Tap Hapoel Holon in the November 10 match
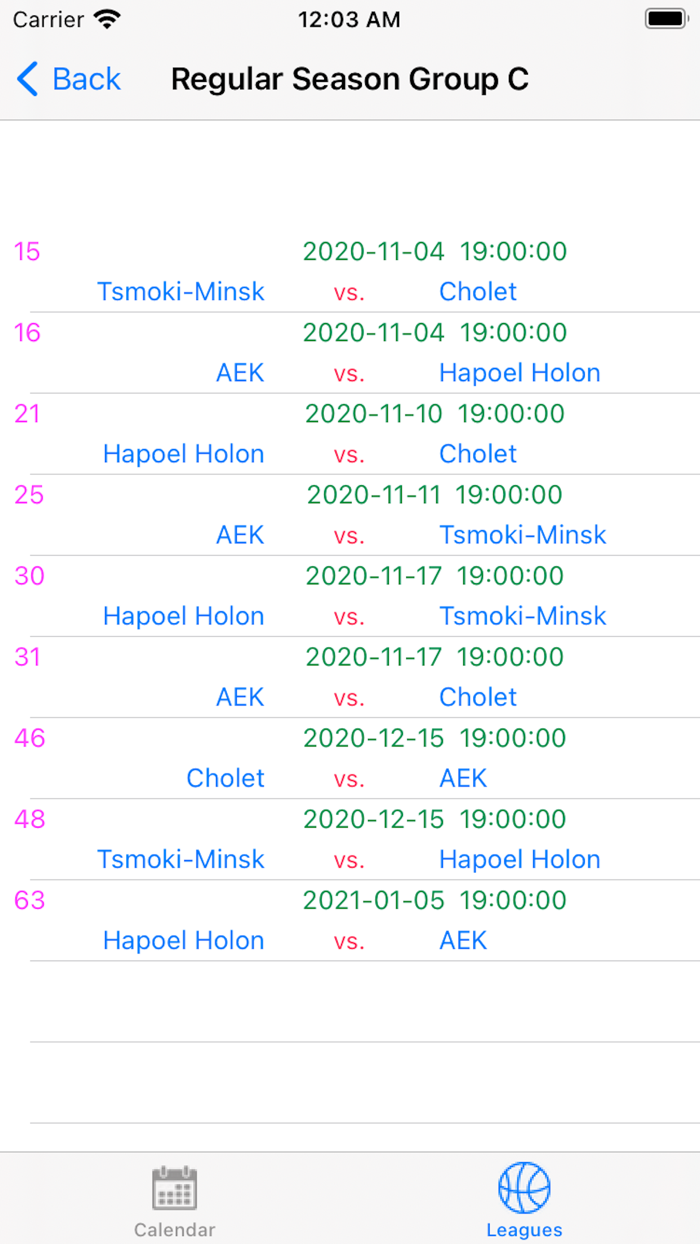 (183, 454)
